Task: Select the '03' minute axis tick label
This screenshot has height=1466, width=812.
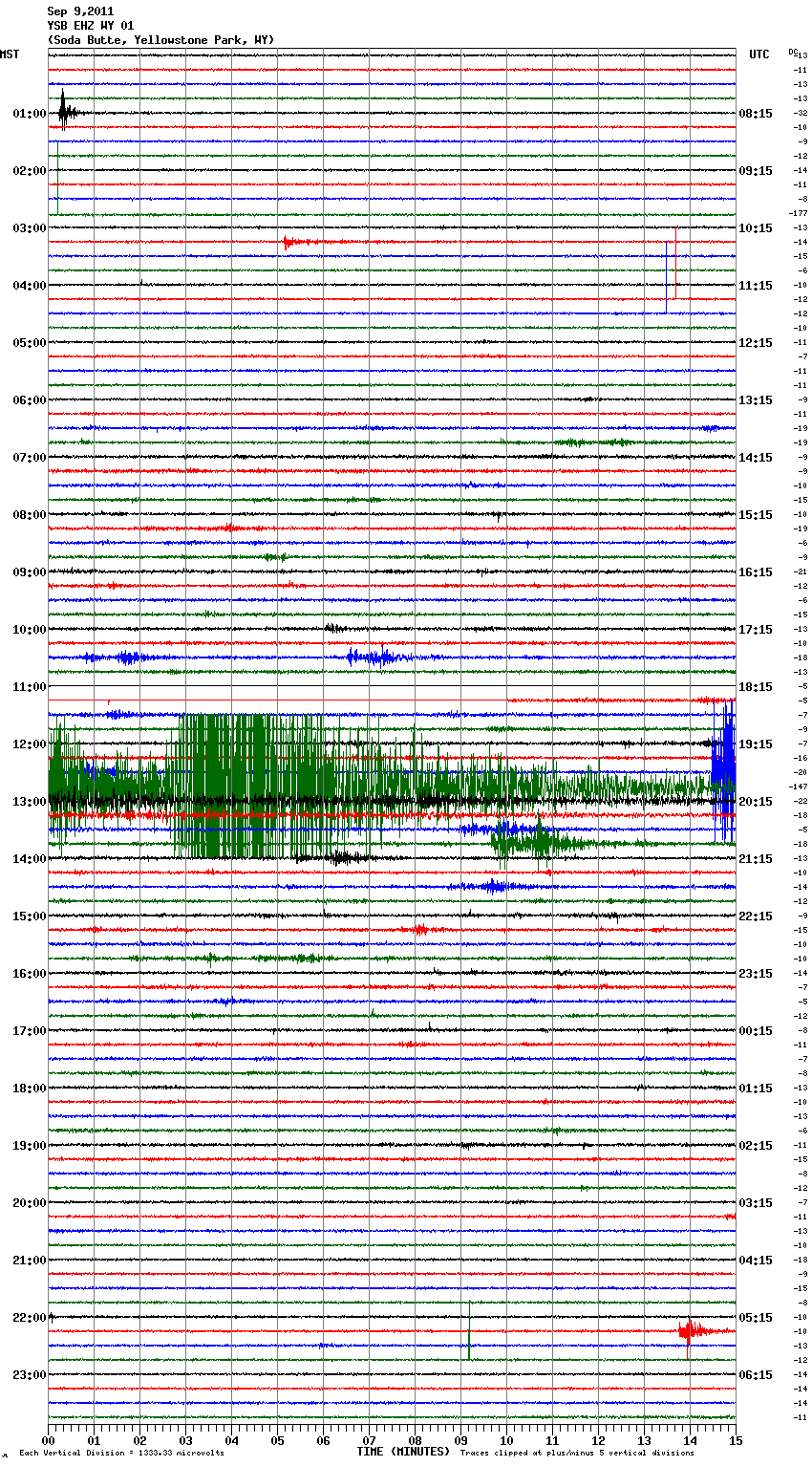Action: click(186, 1440)
